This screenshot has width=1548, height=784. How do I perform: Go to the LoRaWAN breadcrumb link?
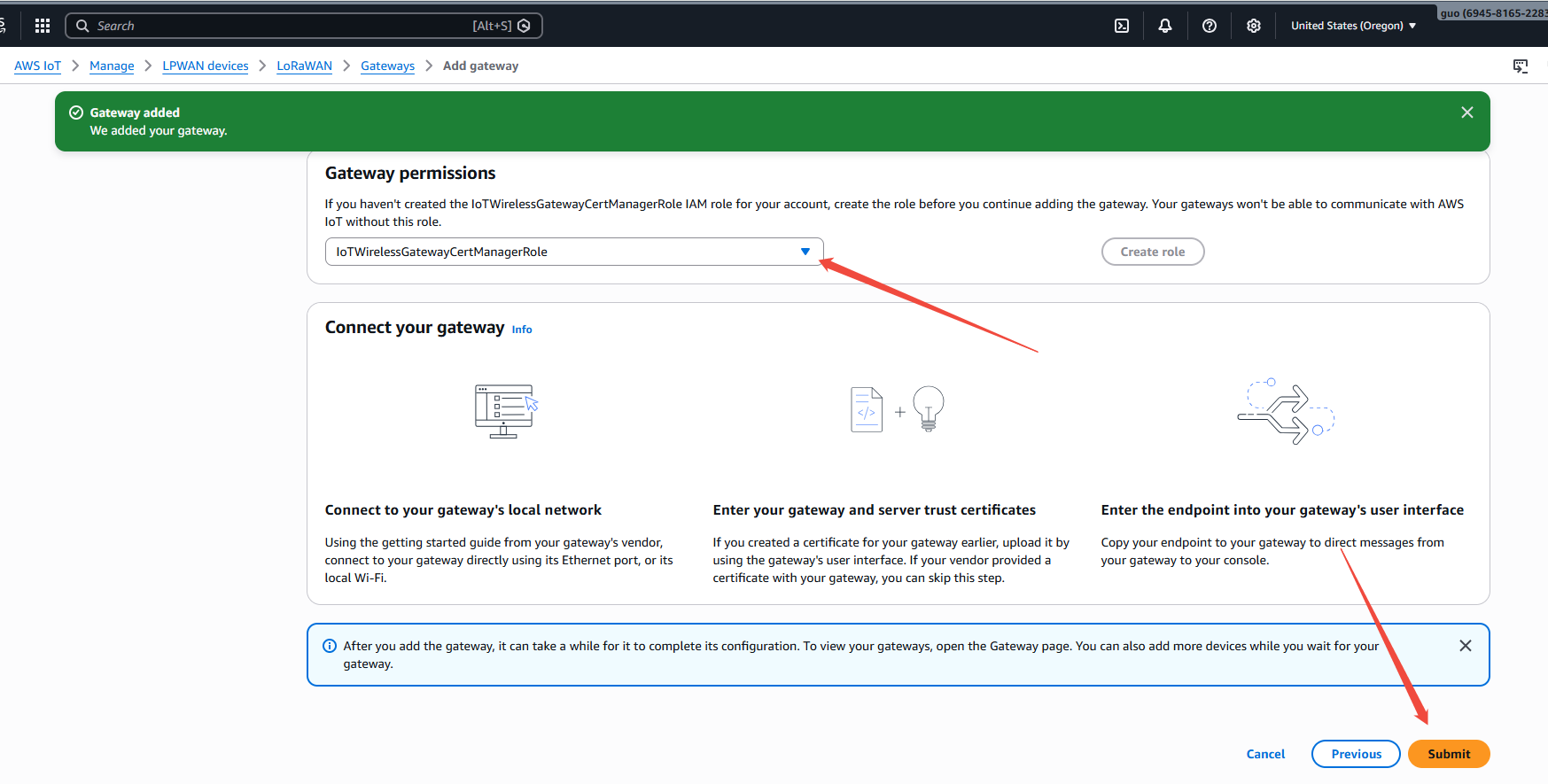click(x=304, y=66)
